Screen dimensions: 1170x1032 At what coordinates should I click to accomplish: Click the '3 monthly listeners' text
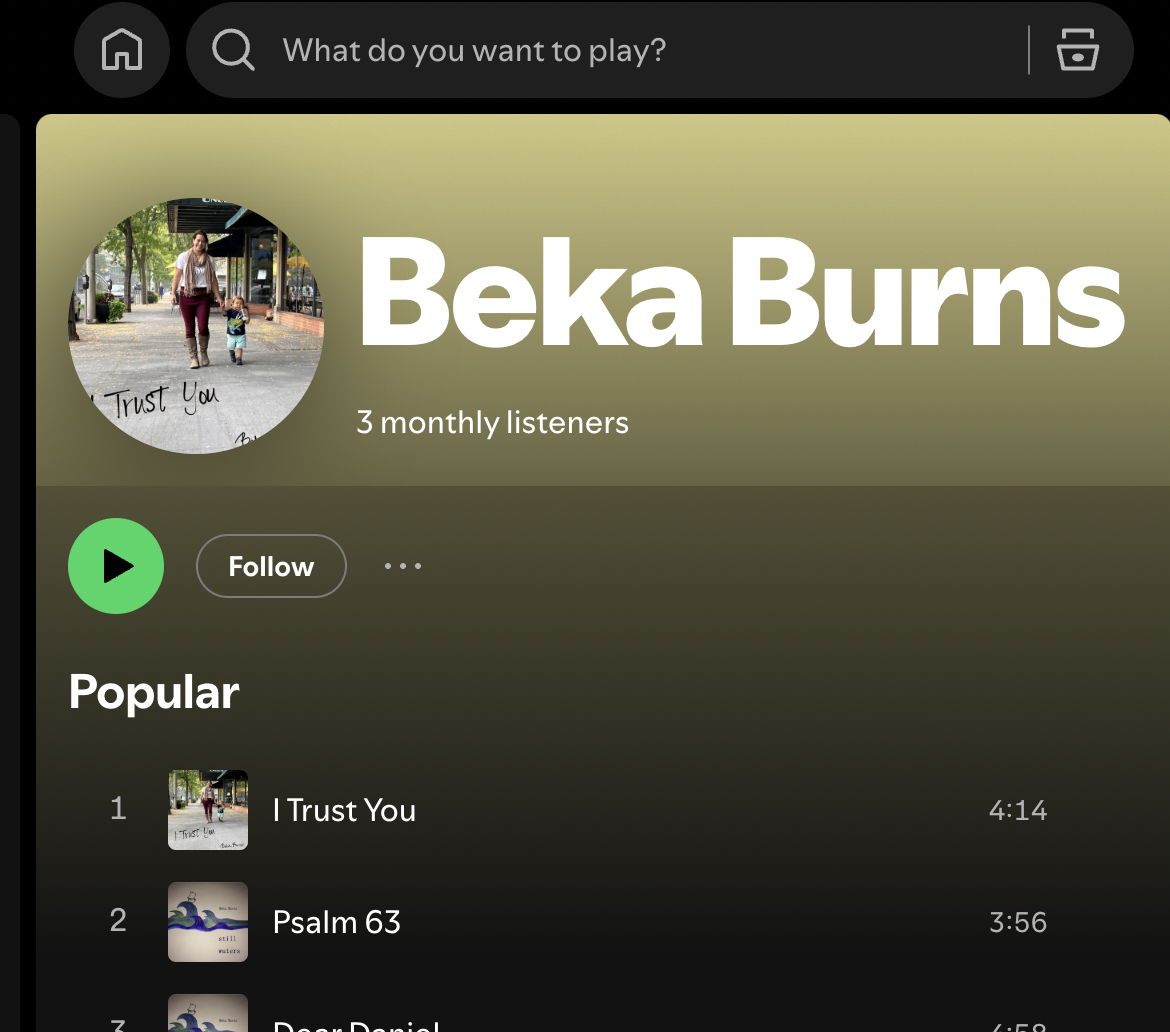(492, 422)
